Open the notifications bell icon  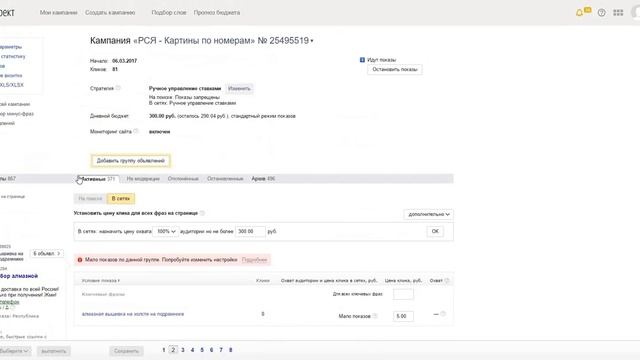pos(579,13)
